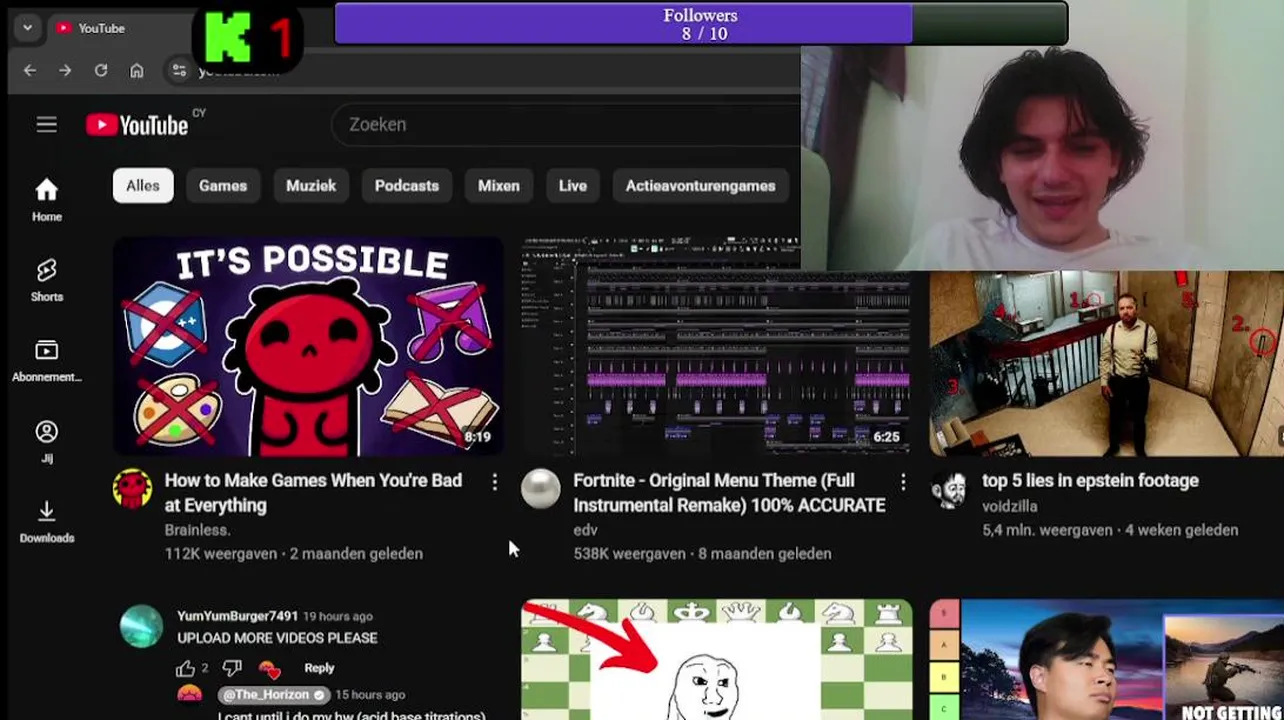Screen dimensions: 1284x720
Task: Open the tier list video thumbnail
Action: point(1106,660)
